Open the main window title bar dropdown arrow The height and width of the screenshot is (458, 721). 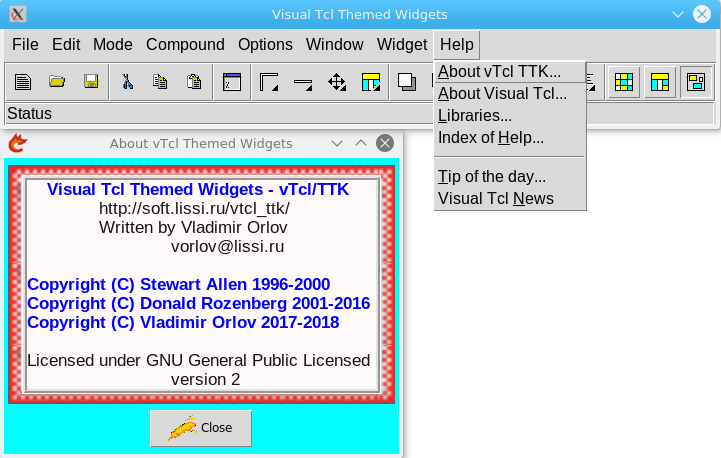(679, 14)
